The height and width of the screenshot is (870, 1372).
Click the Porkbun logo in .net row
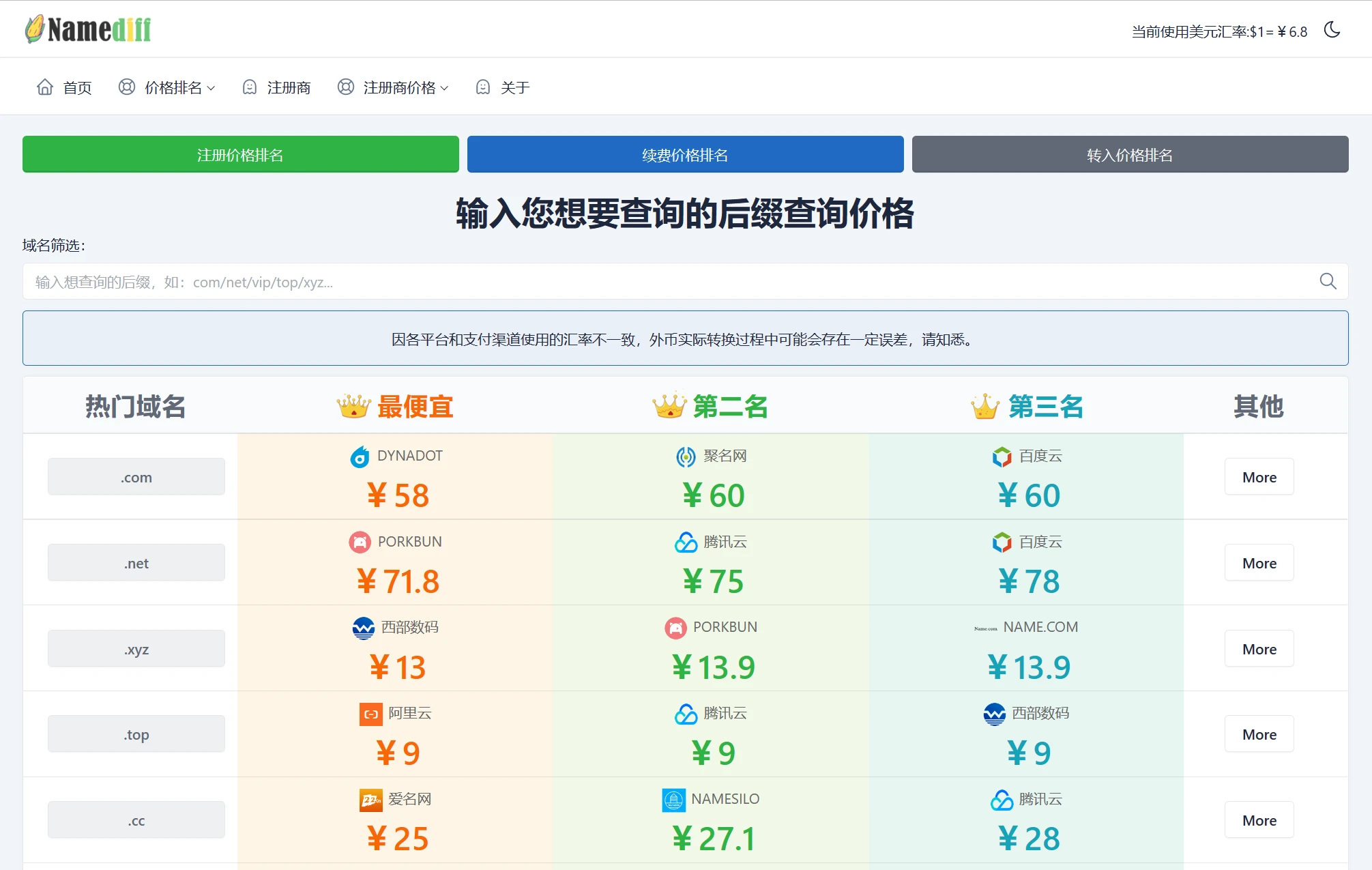[360, 542]
